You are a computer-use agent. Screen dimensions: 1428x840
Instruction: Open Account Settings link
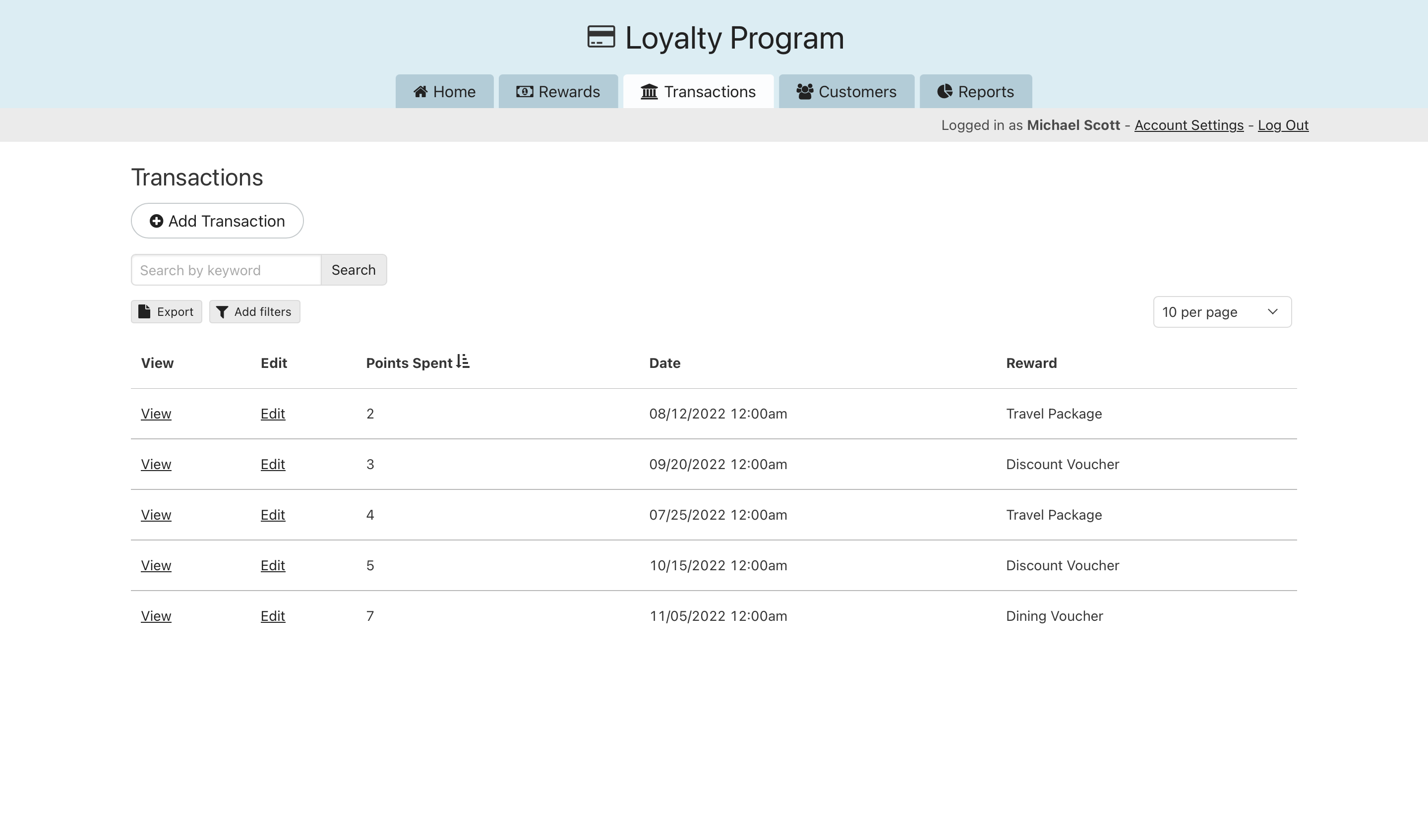coord(1189,125)
